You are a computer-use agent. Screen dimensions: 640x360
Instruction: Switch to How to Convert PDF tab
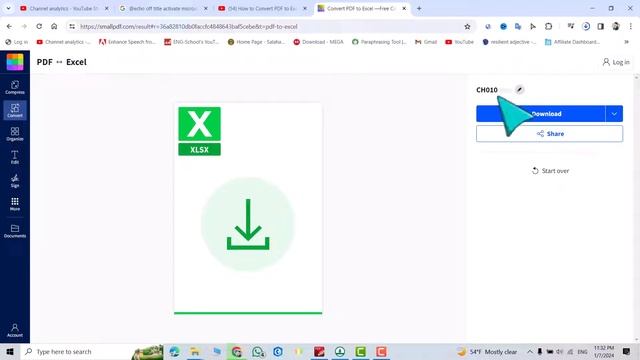pyautogui.click(x=262, y=8)
